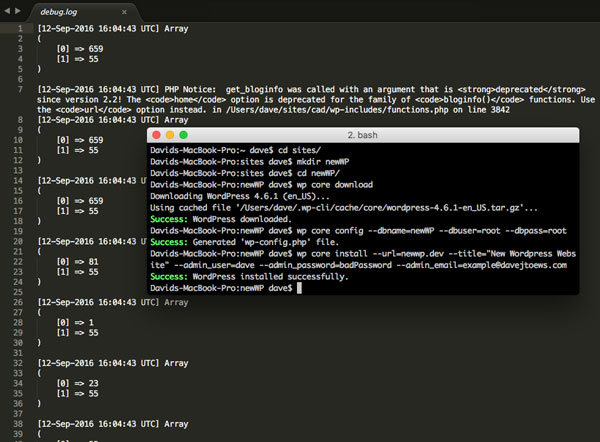This screenshot has width=600, height=442.
Task: Click '[1] => 55' on editor line 4
Action: pyautogui.click(x=78, y=59)
